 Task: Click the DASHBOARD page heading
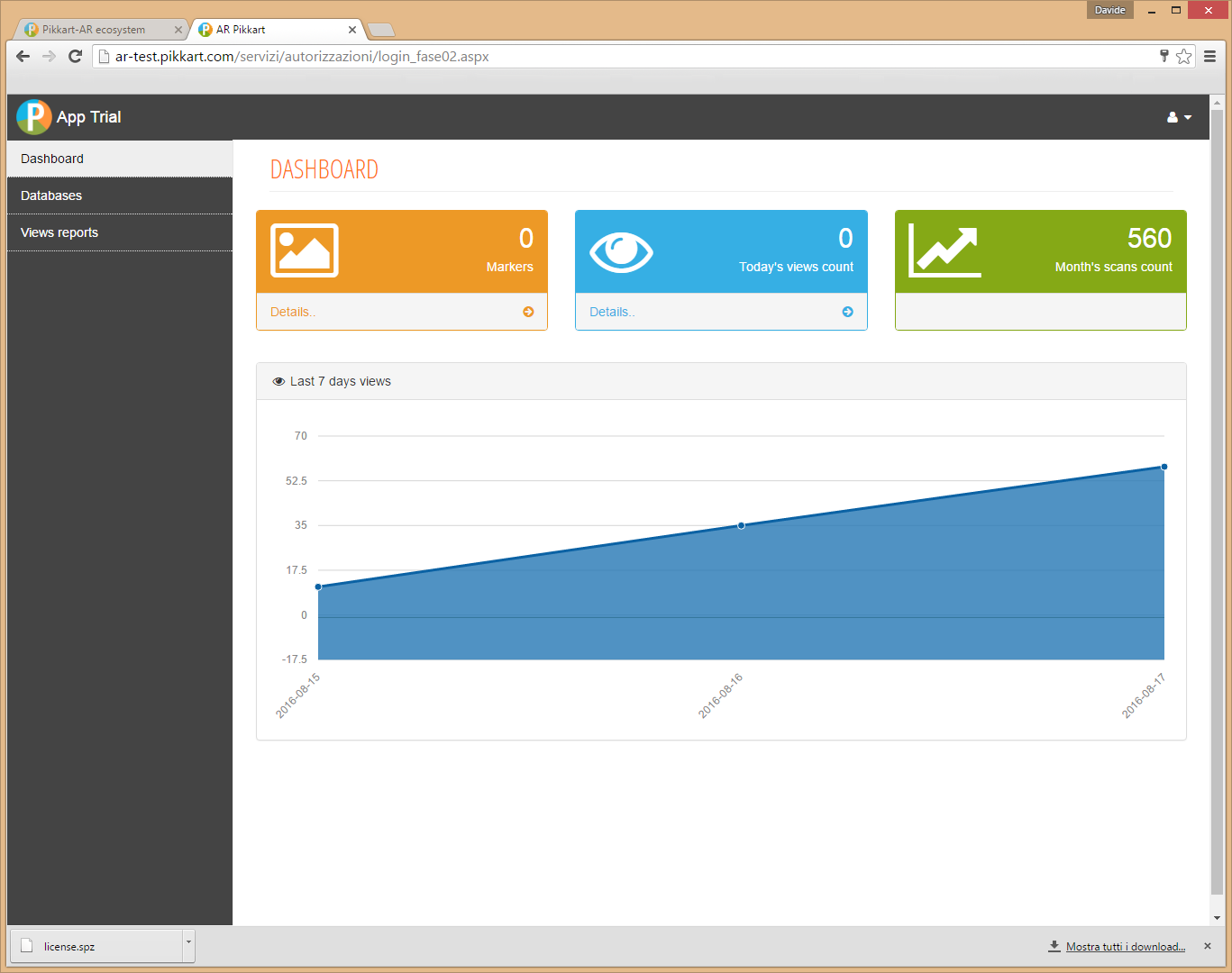[324, 169]
